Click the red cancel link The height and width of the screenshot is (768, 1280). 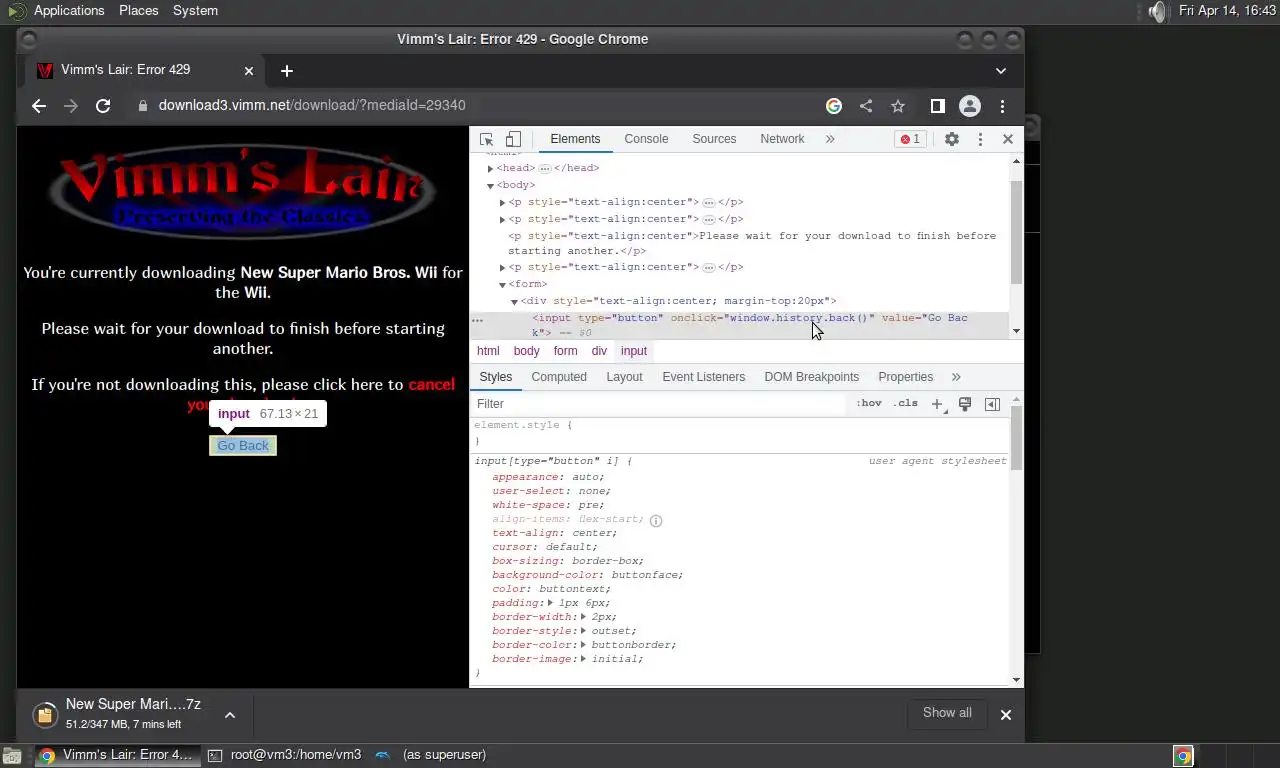431,384
